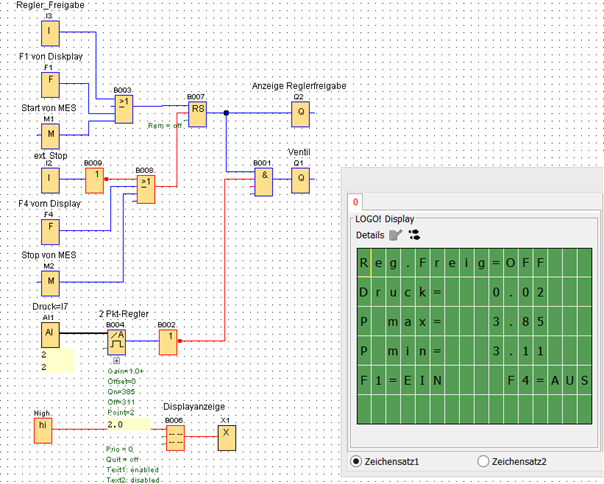This screenshot has height=484, width=604.
Task: Select the Zeichensatz1 radio button
Action: click(x=358, y=461)
